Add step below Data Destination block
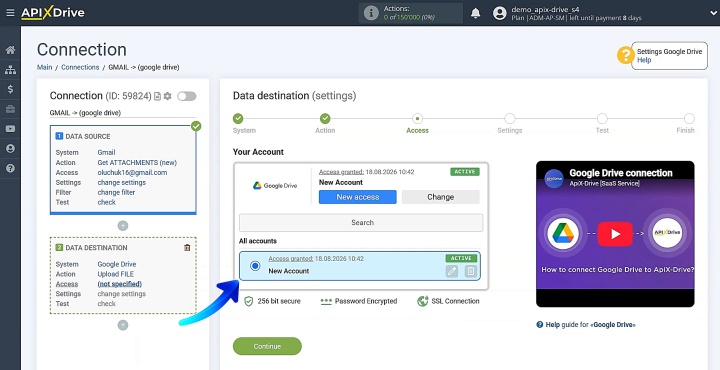Image resolution: width=720 pixels, height=370 pixels. click(x=123, y=325)
